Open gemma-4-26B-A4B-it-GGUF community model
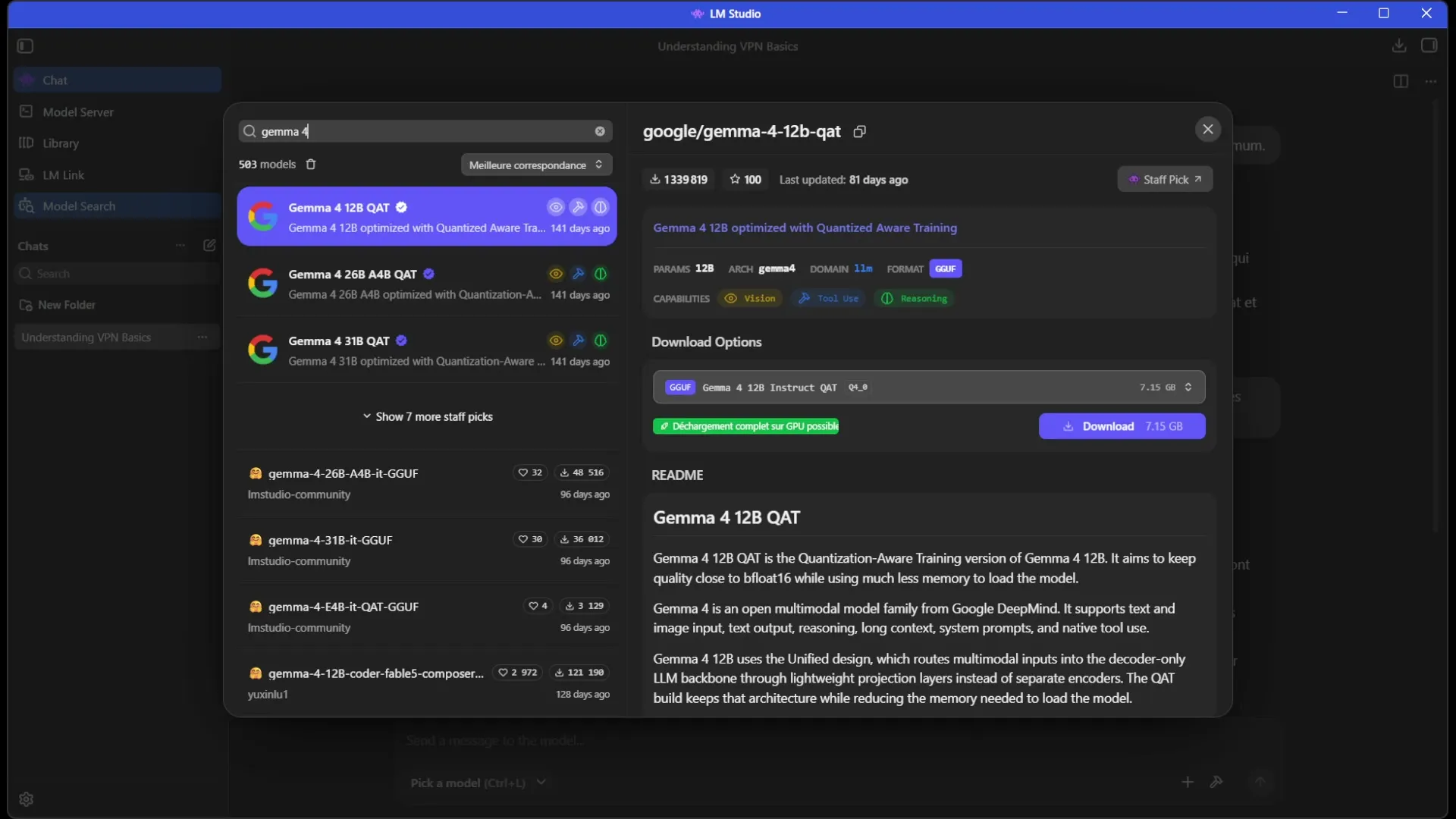 click(x=426, y=484)
